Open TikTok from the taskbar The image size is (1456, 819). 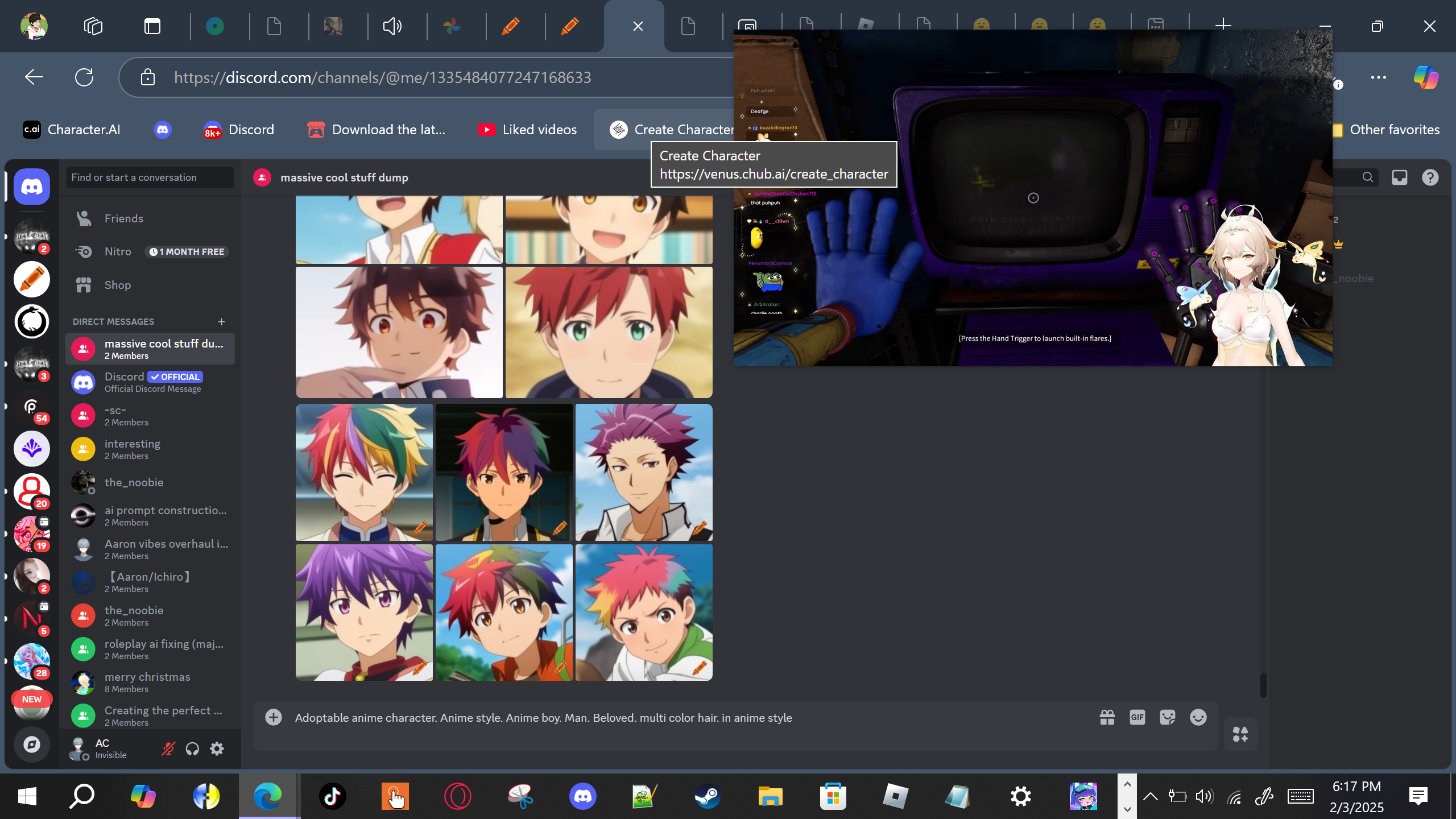(x=333, y=796)
